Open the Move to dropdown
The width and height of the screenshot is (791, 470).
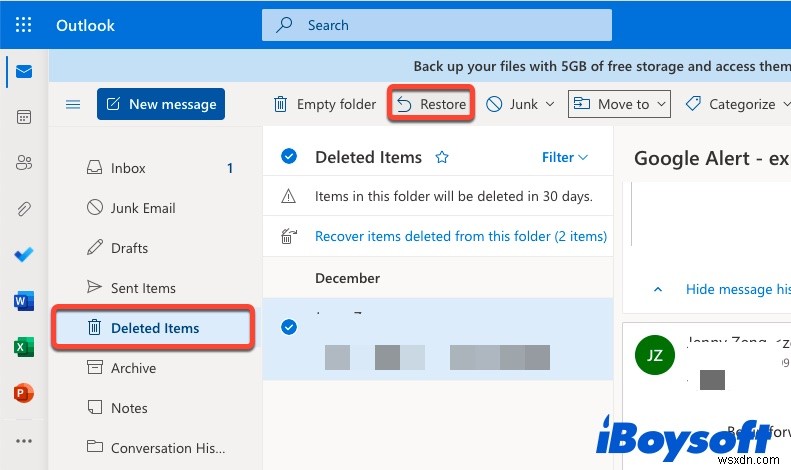click(x=619, y=104)
